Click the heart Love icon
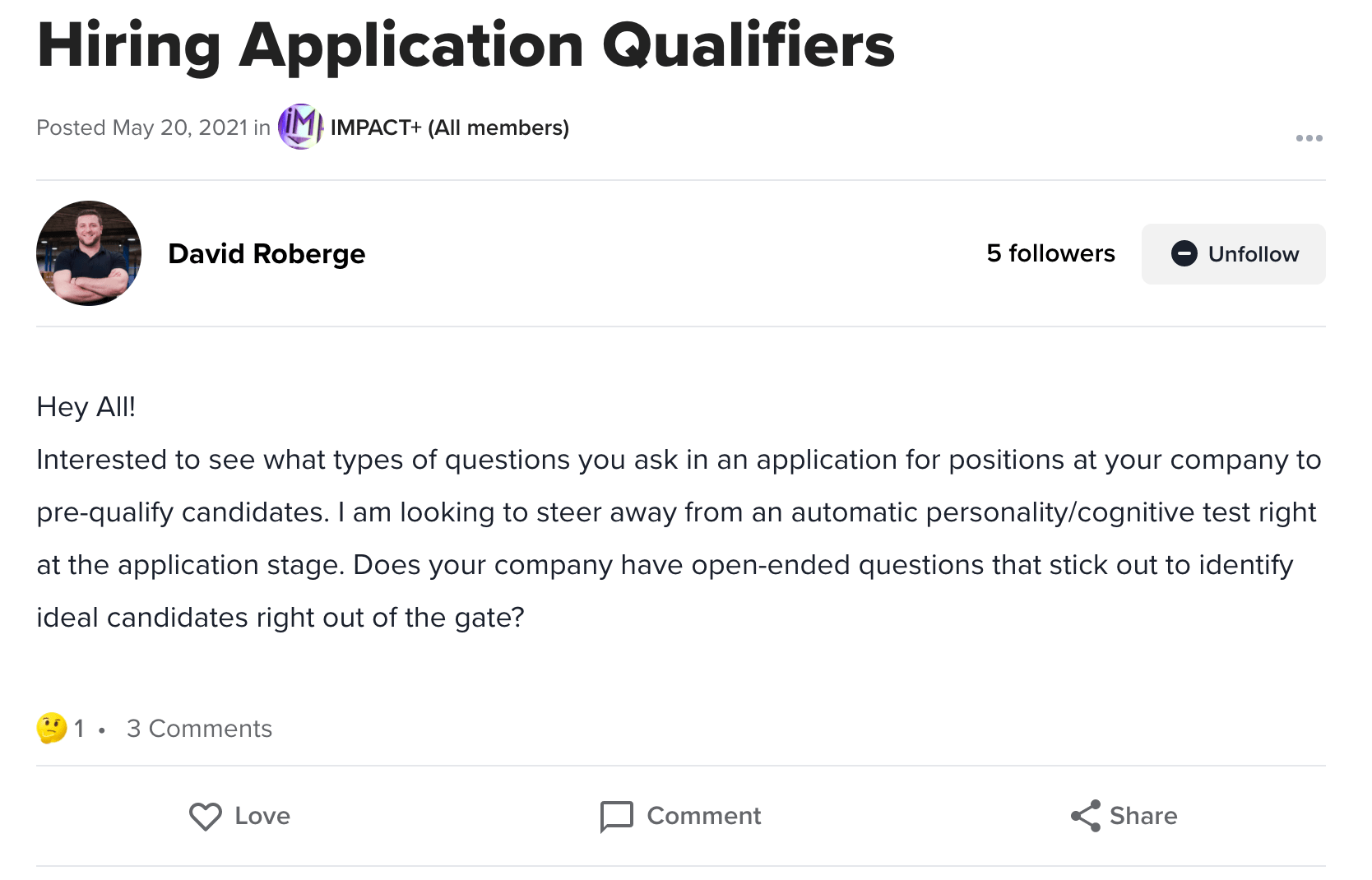This screenshot has width=1372, height=880. 206,816
